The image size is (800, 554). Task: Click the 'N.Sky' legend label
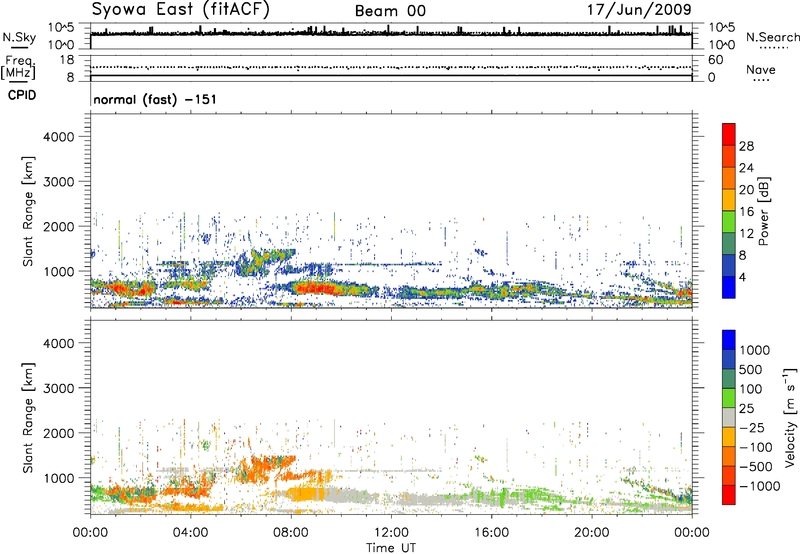tap(19, 37)
